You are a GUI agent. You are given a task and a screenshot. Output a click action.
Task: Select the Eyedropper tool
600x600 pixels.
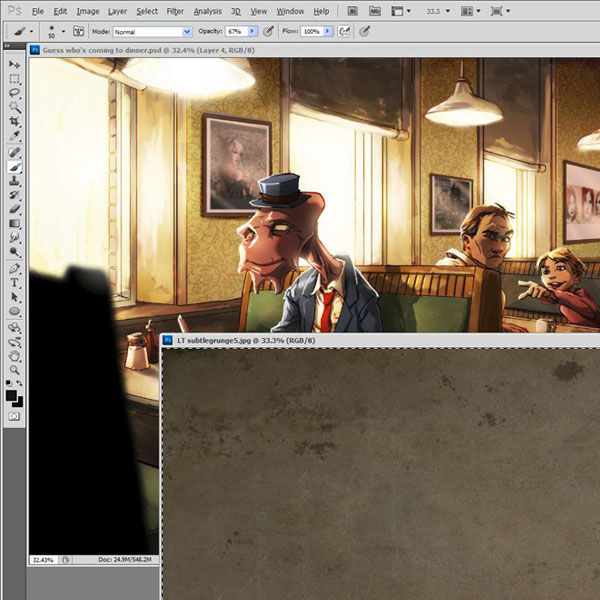point(15,136)
